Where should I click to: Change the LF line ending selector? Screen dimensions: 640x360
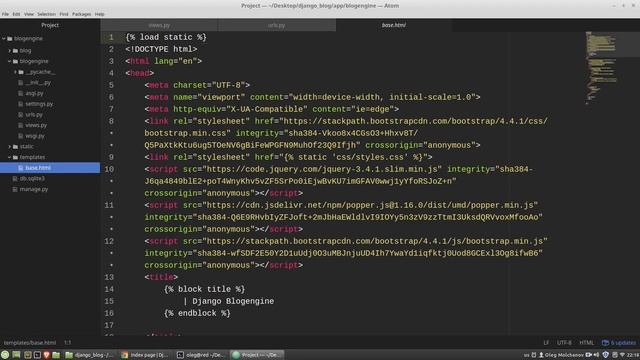(x=546, y=343)
